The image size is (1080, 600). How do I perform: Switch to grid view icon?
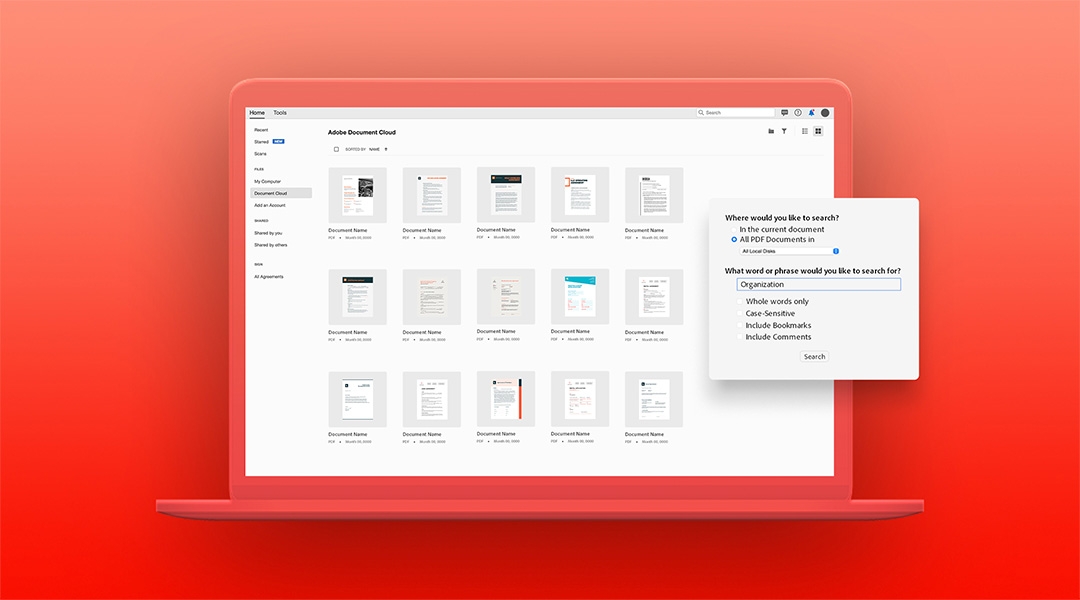coord(818,131)
